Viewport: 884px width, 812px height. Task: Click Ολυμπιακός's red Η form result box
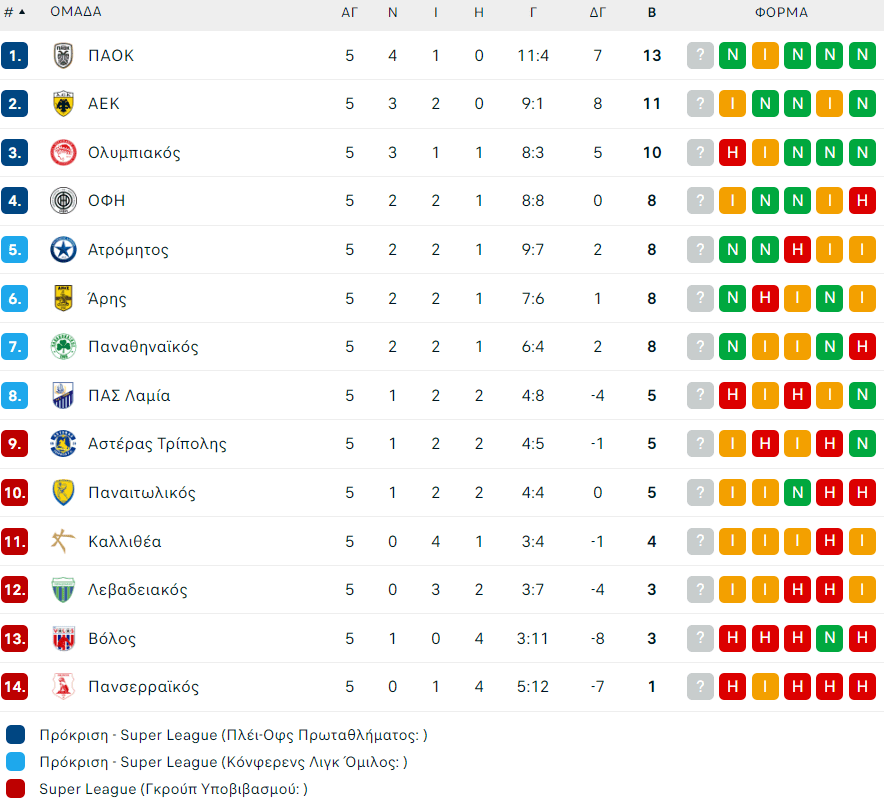pos(732,153)
